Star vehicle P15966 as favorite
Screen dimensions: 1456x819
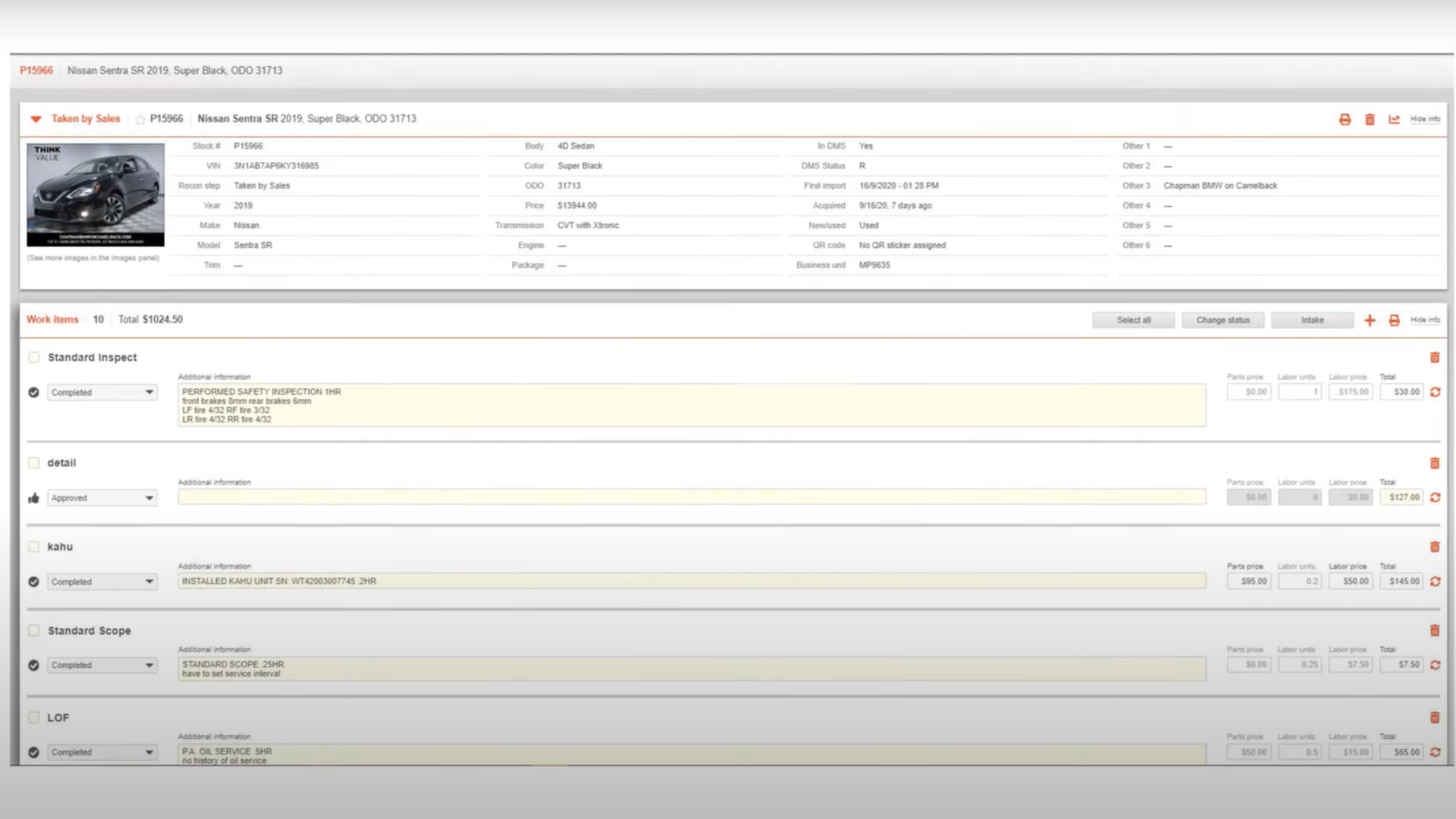140,119
